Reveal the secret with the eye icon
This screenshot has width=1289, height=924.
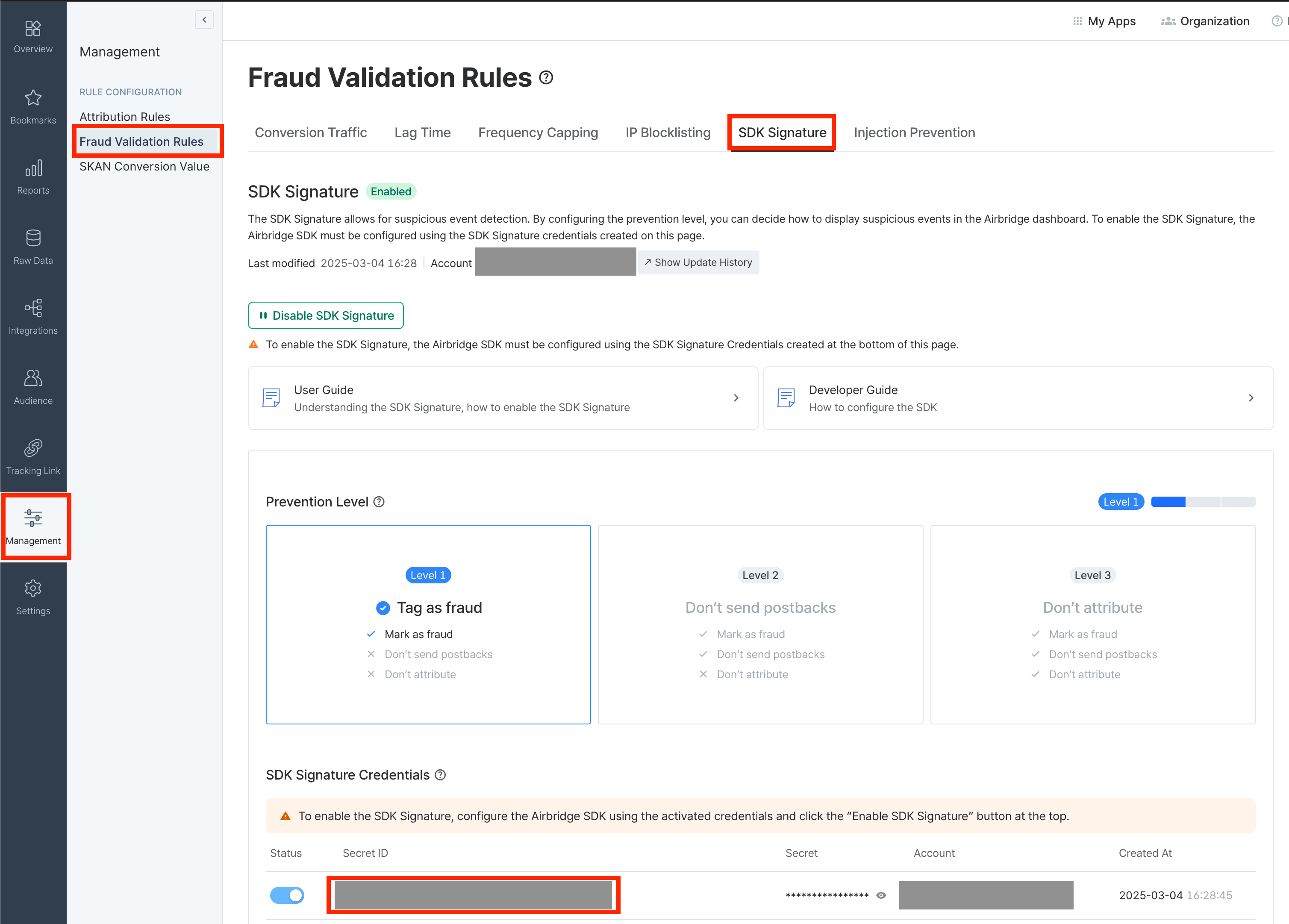(881, 895)
